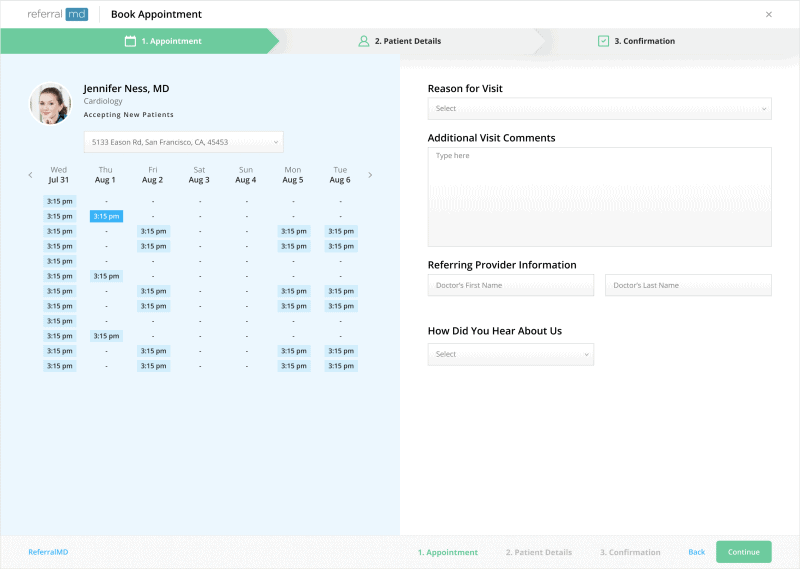Select first 3:15 pm slot on Tue Aug 6

click(x=341, y=231)
